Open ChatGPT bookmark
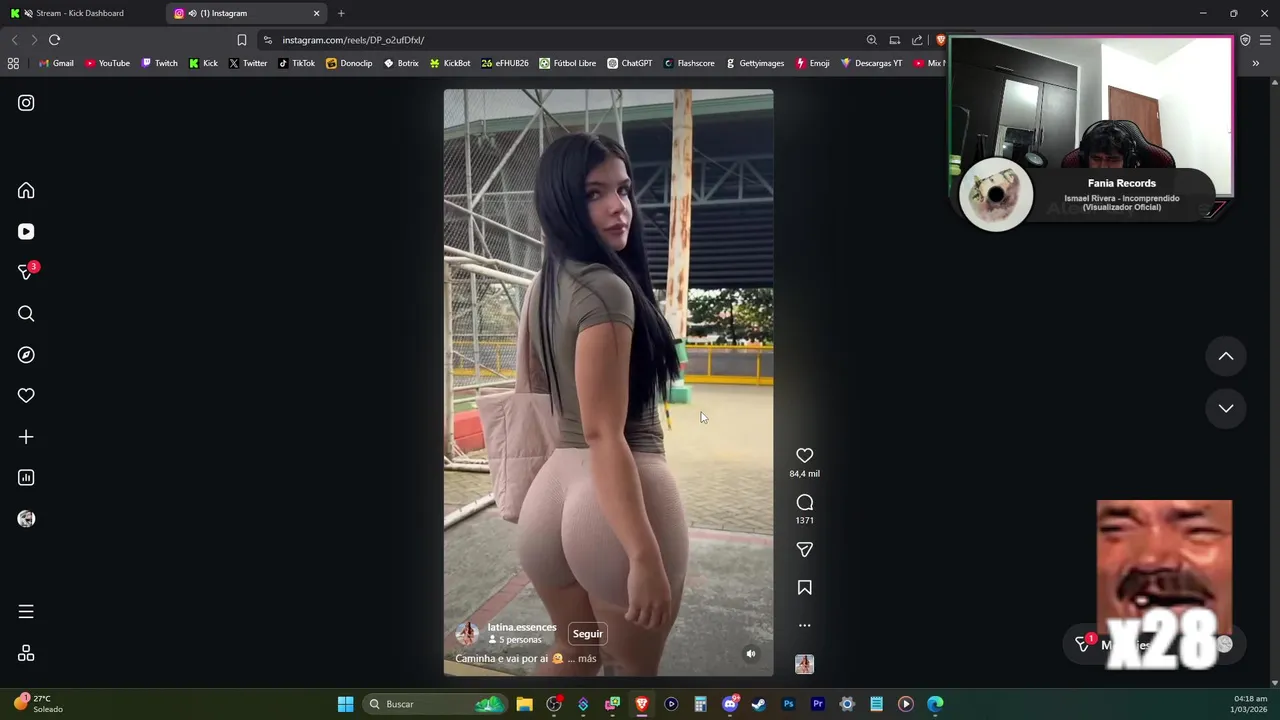The height and width of the screenshot is (720, 1280). (630, 63)
